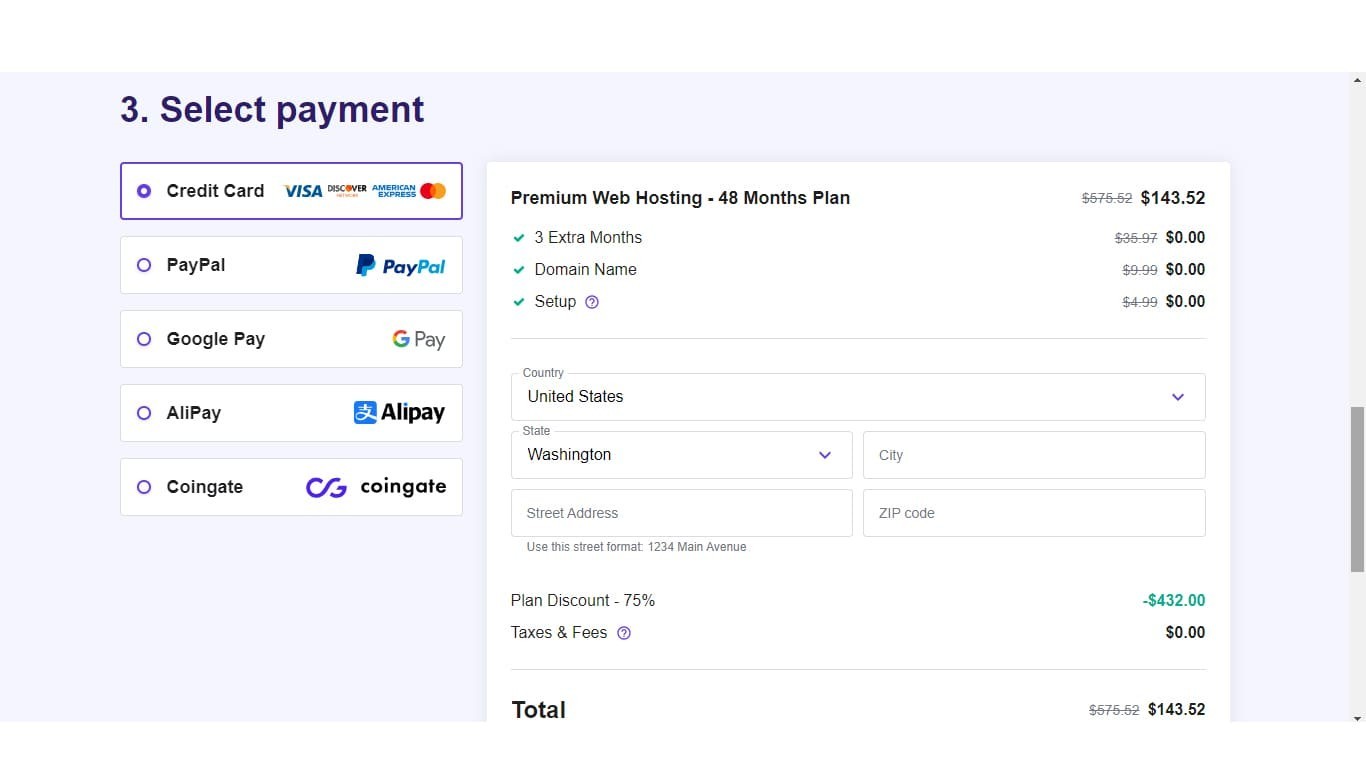Click the American Express logo
Image resolution: width=1366 pixels, height=768 pixels.
tap(393, 191)
